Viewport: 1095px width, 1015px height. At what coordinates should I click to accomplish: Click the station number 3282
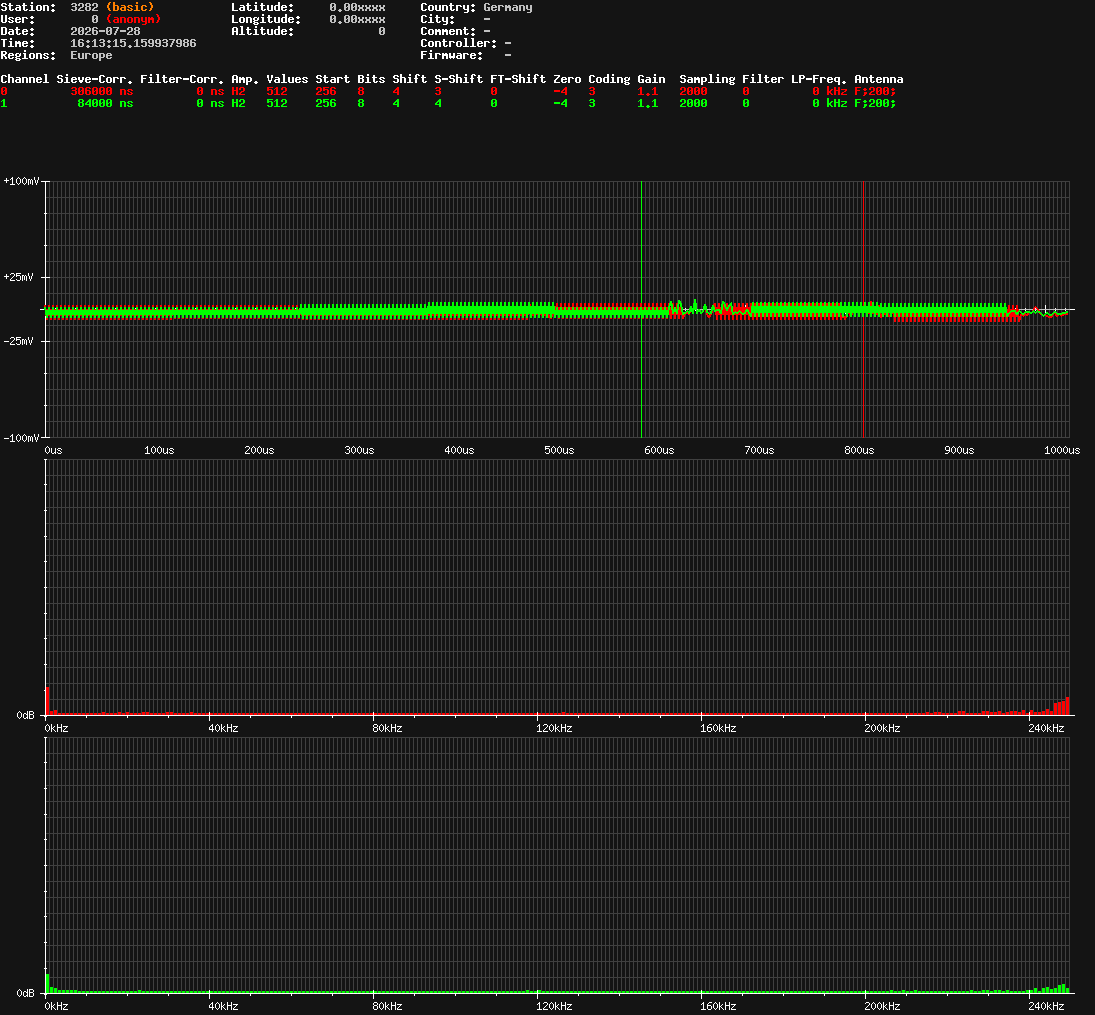[84, 7]
